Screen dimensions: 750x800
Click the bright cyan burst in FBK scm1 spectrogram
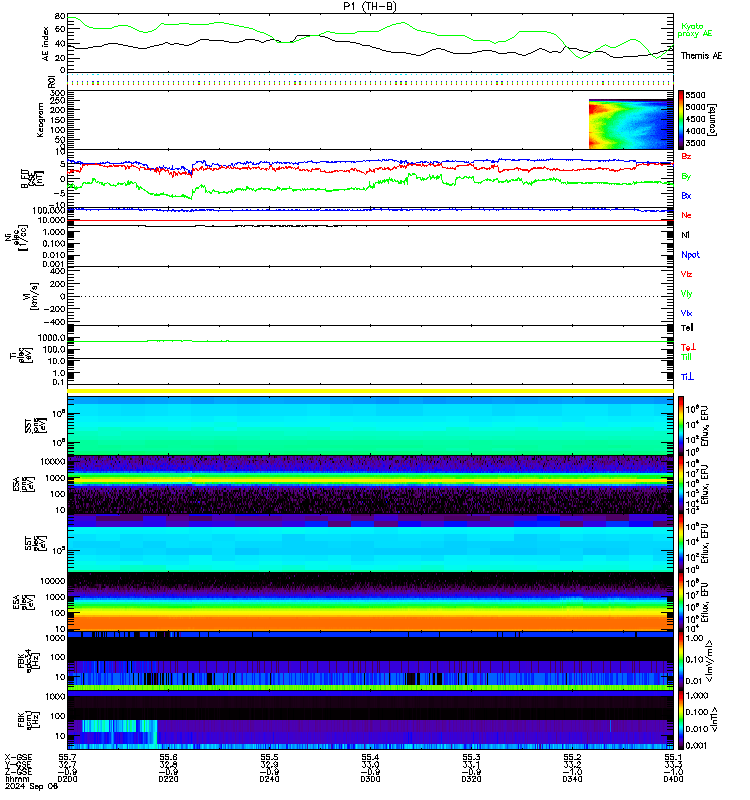coord(119,732)
